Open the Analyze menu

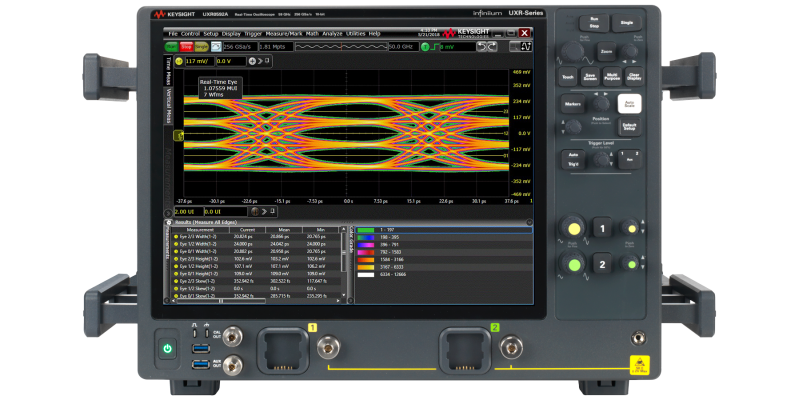point(333,34)
